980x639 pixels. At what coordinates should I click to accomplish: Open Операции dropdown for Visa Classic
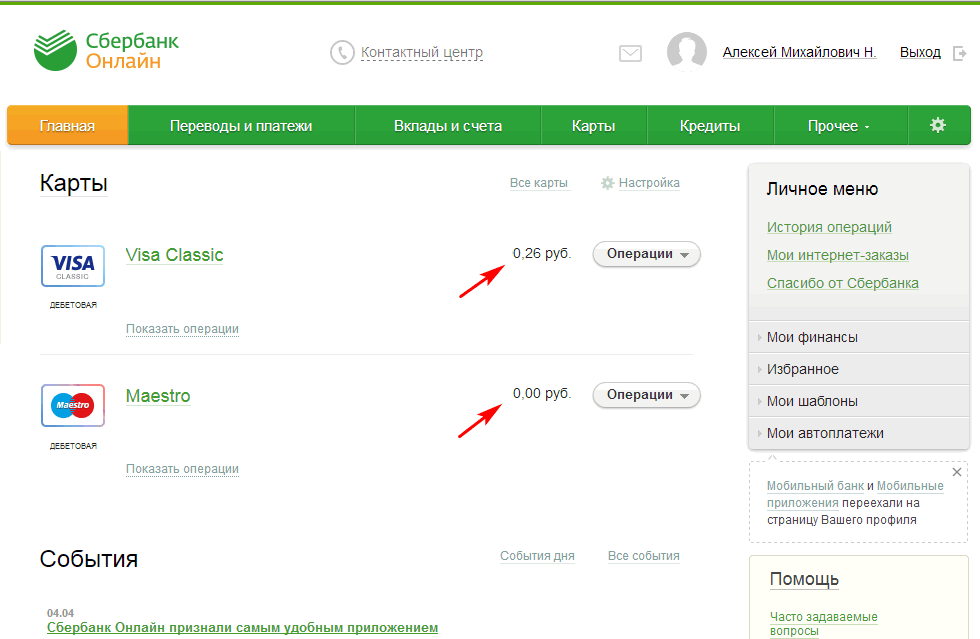coord(646,254)
